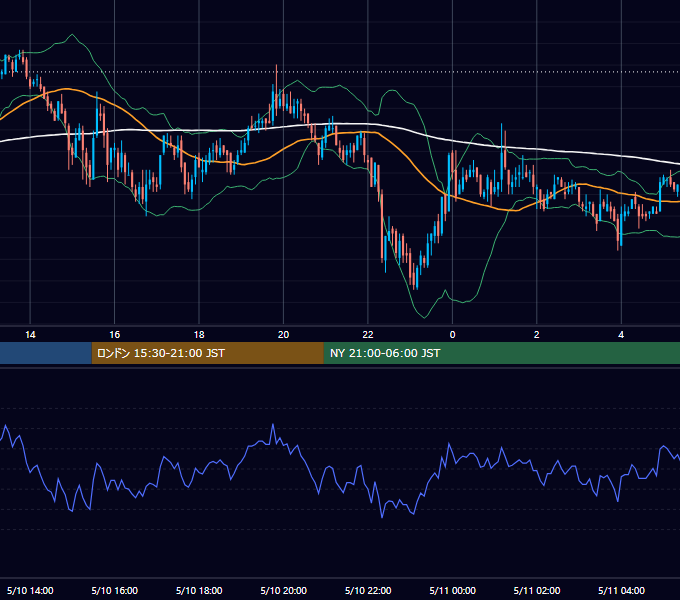Click time axis label 20
The image size is (680, 600).
click(283, 335)
